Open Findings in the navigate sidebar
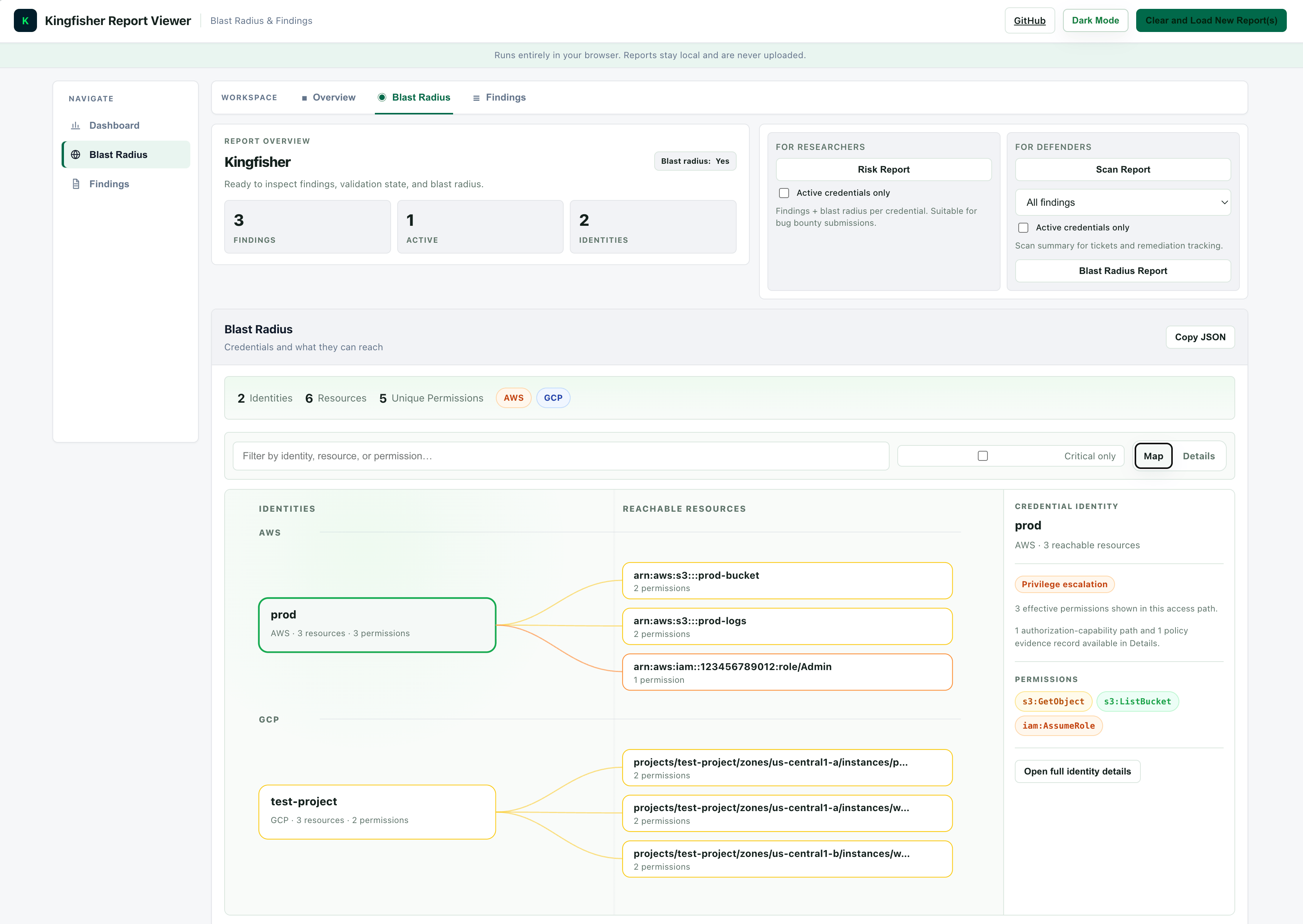The image size is (1303, 924). point(126,184)
